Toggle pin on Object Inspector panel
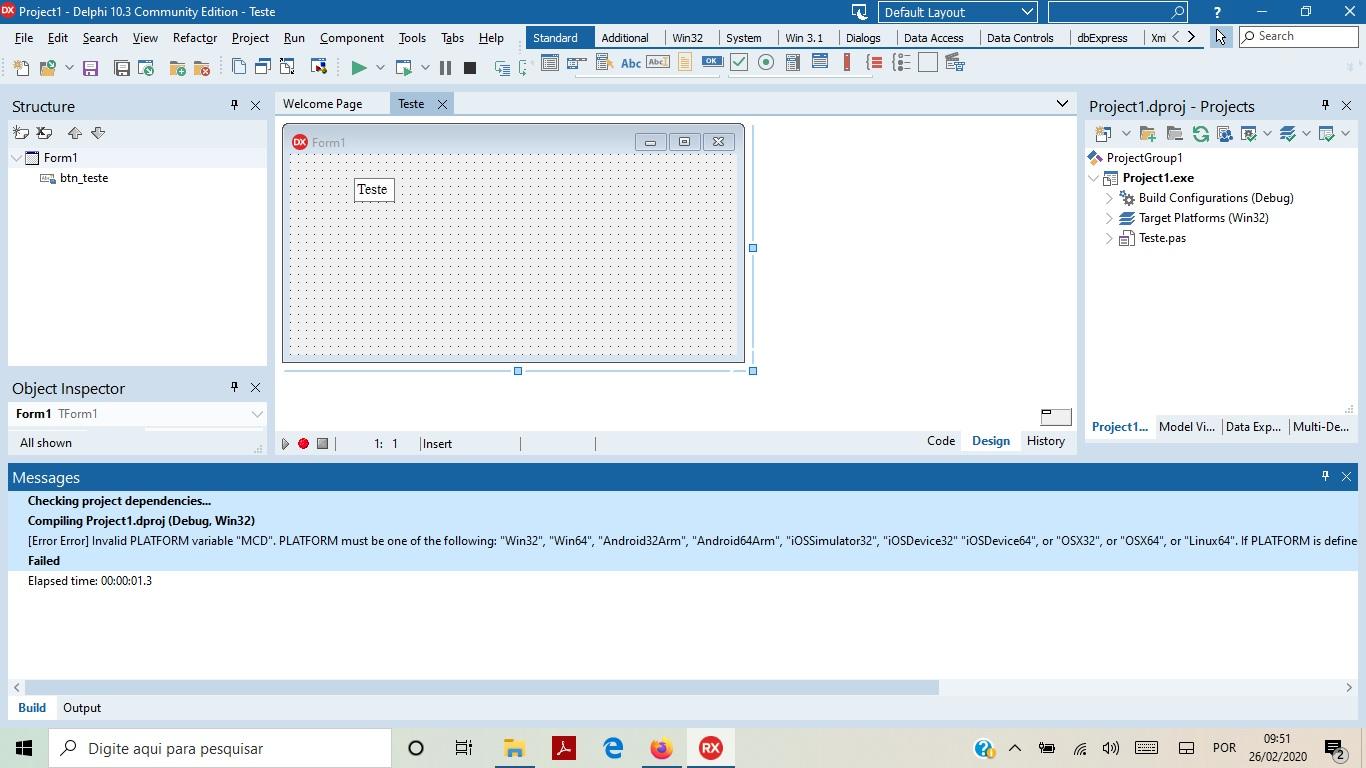 (x=234, y=387)
